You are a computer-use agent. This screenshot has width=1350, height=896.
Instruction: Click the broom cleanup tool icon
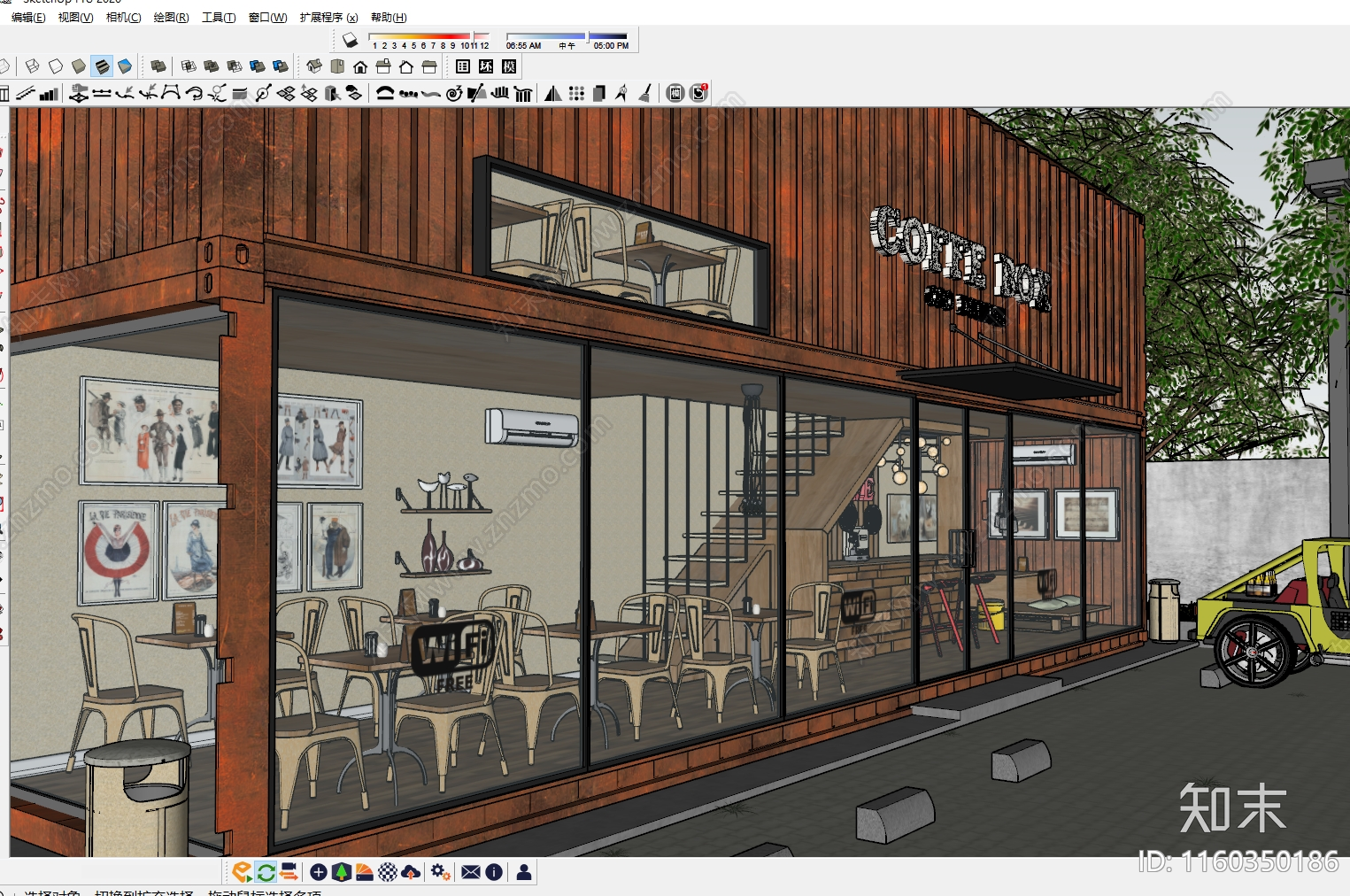point(645,93)
